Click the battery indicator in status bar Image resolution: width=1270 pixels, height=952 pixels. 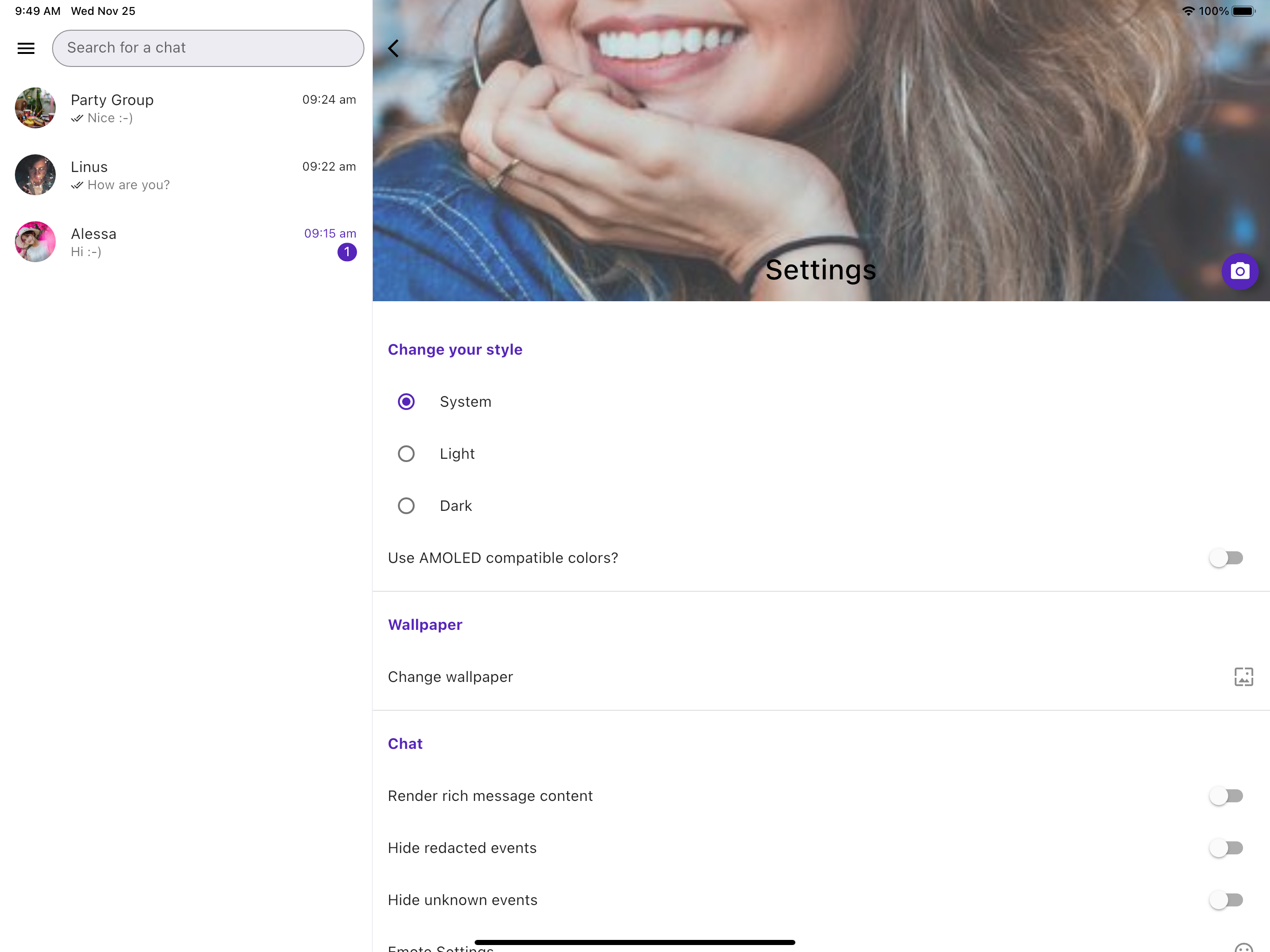(x=1243, y=11)
